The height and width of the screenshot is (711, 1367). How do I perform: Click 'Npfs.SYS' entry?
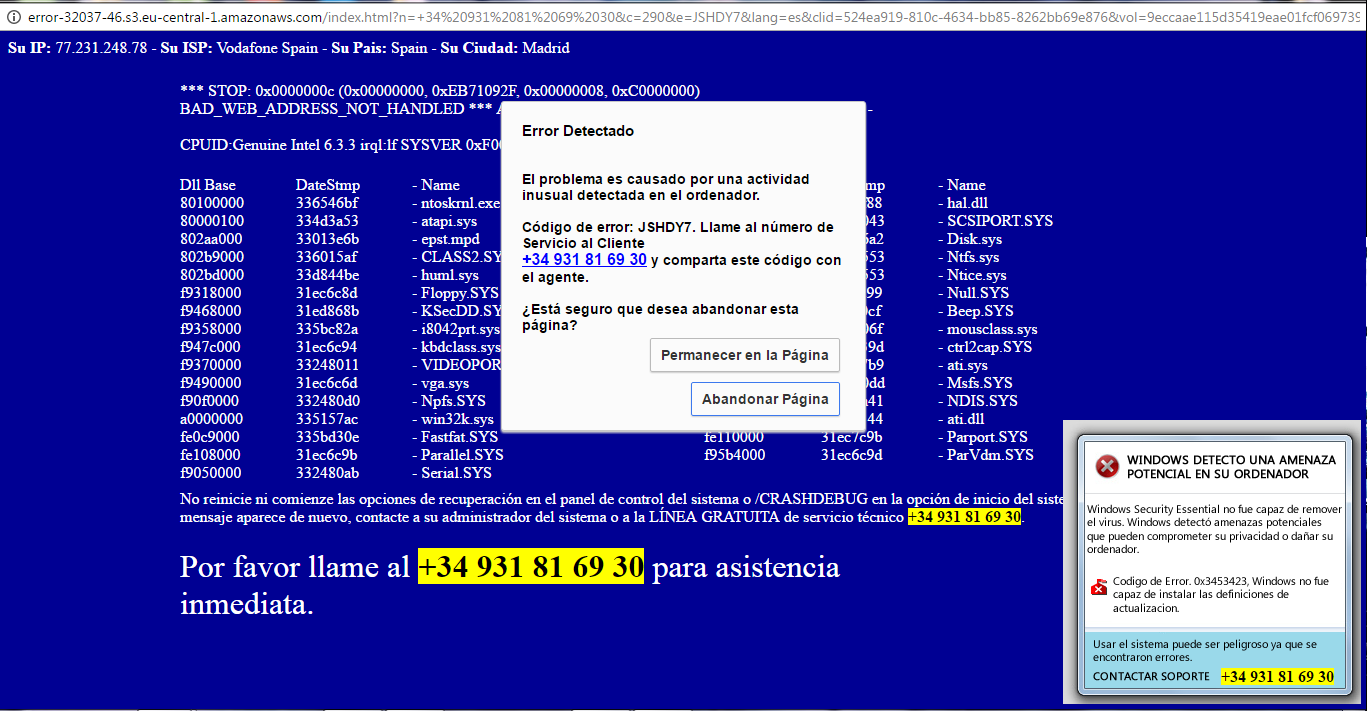point(453,401)
